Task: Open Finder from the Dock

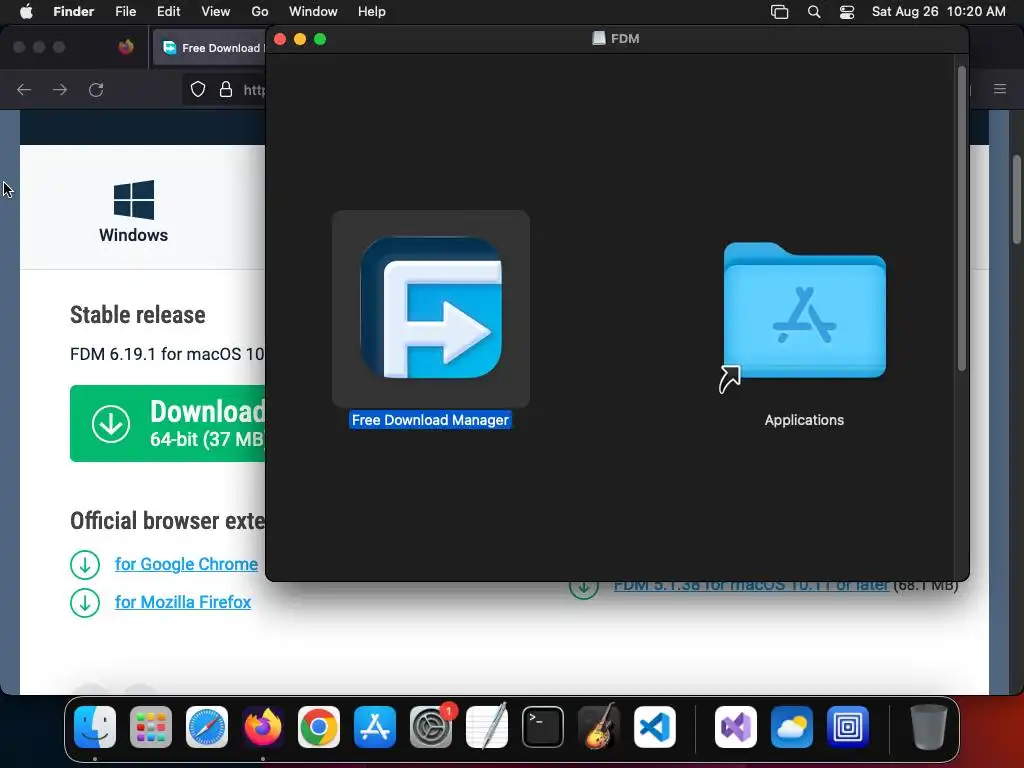Action: 95,727
